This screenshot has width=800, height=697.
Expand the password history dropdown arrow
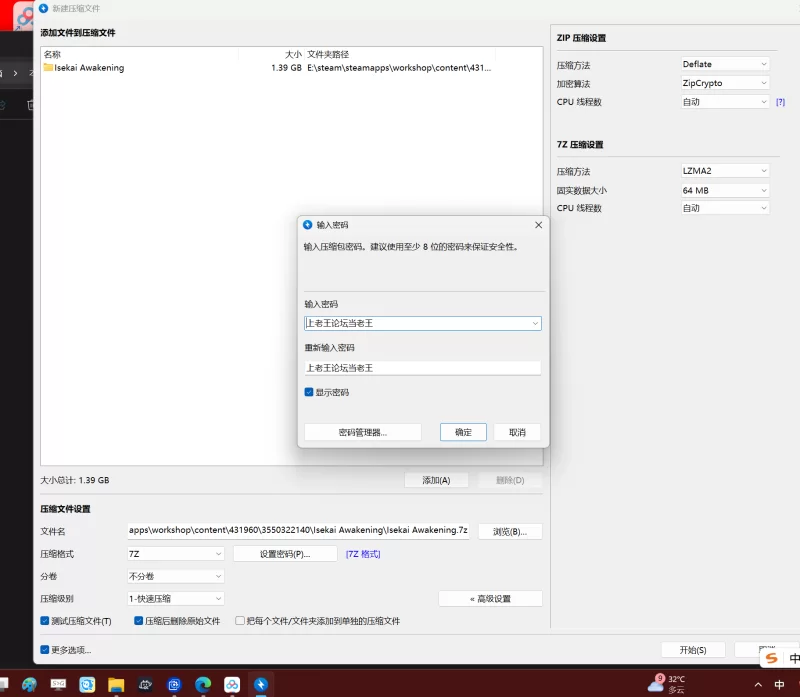pos(535,323)
